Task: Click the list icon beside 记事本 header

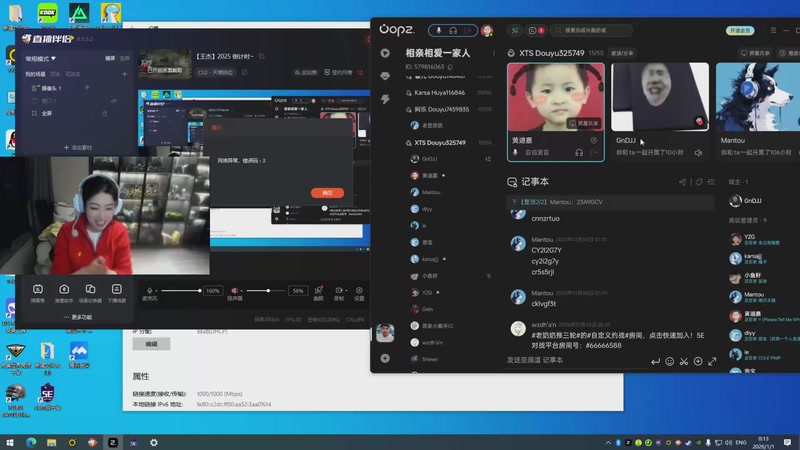Action: pyautogui.click(x=711, y=182)
